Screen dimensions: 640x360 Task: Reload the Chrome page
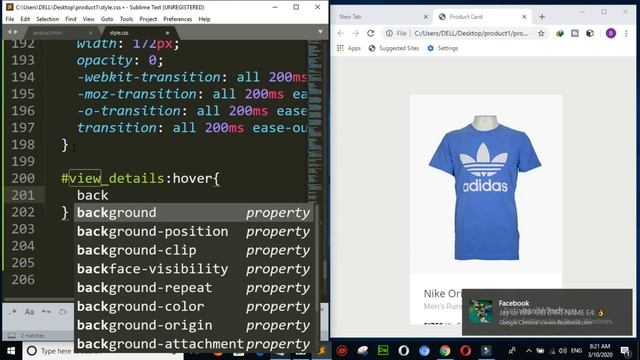(x=371, y=33)
